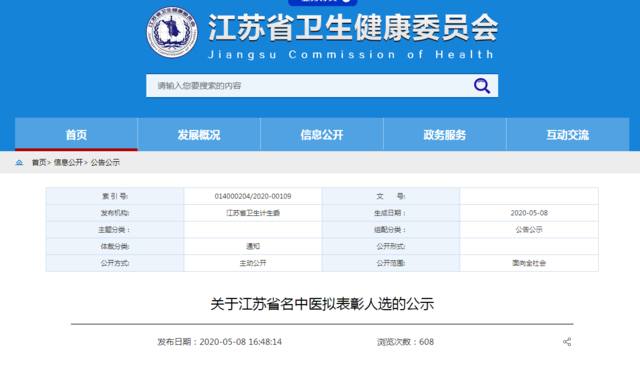Click the Jiangsu Commission of Health English subtitle
This screenshot has width=640, height=371.
point(351,55)
